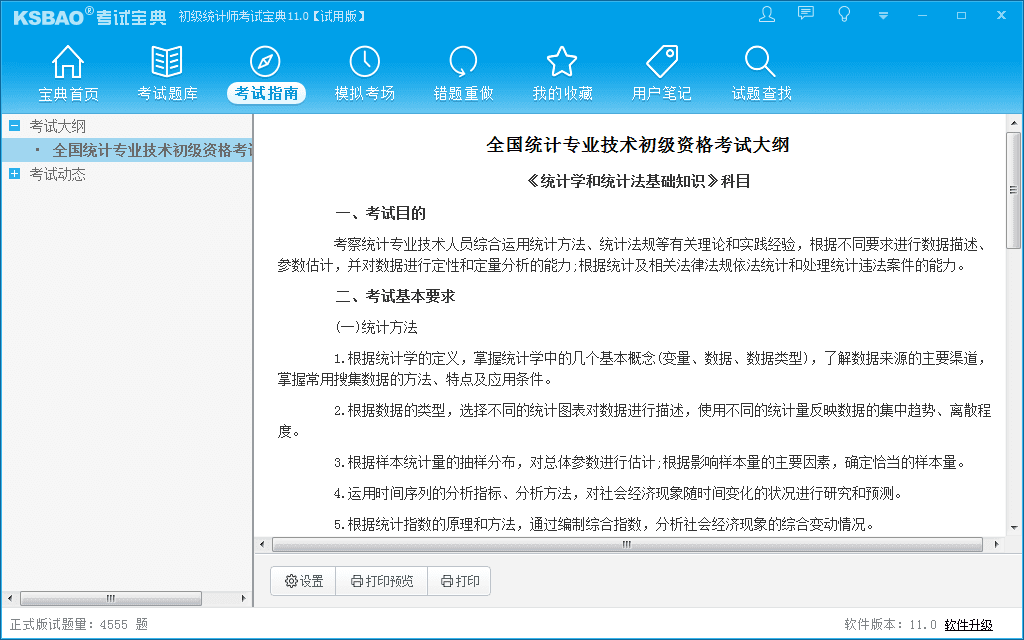The image size is (1024, 640).
Task: Open the title bar dropdown menu arrow
Action: pyautogui.click(x=883, y=16)
